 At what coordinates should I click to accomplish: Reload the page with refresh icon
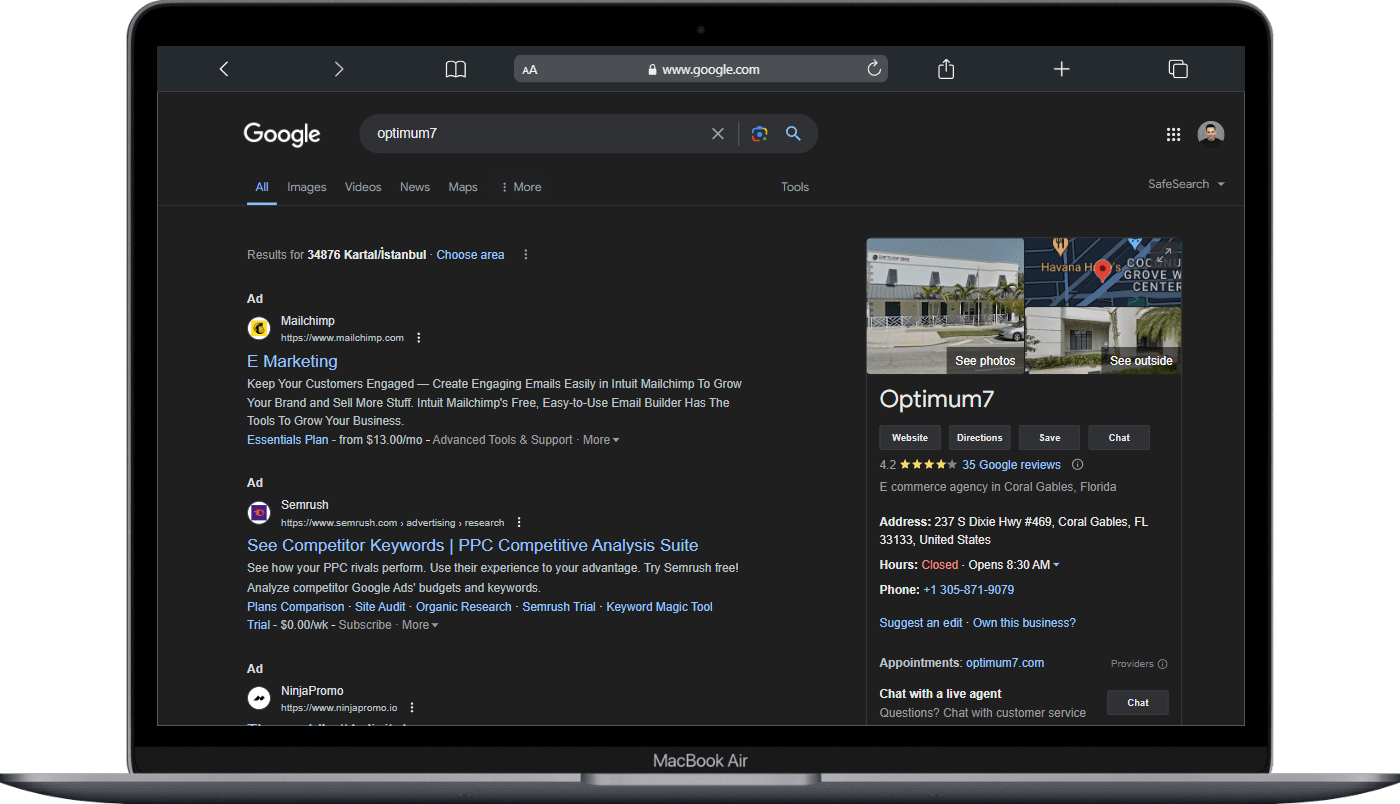tap(873, 69)
